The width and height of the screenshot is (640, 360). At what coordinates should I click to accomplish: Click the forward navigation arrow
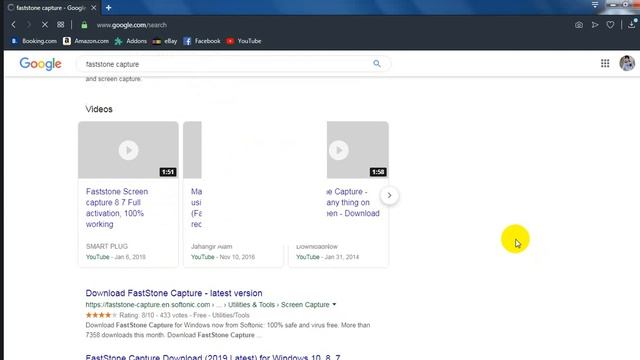pyautogui.click(x=29, y=25)
